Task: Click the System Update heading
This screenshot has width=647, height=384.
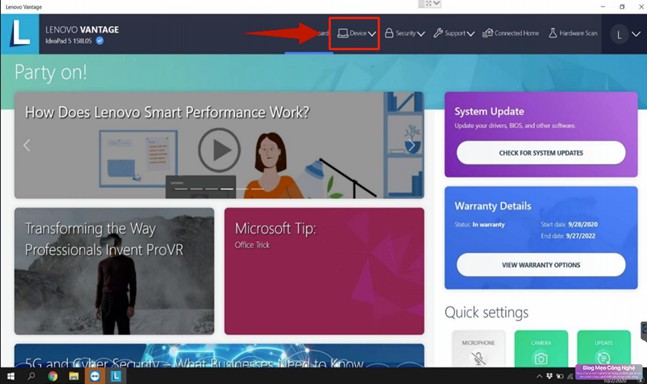Action: point(489,111)
